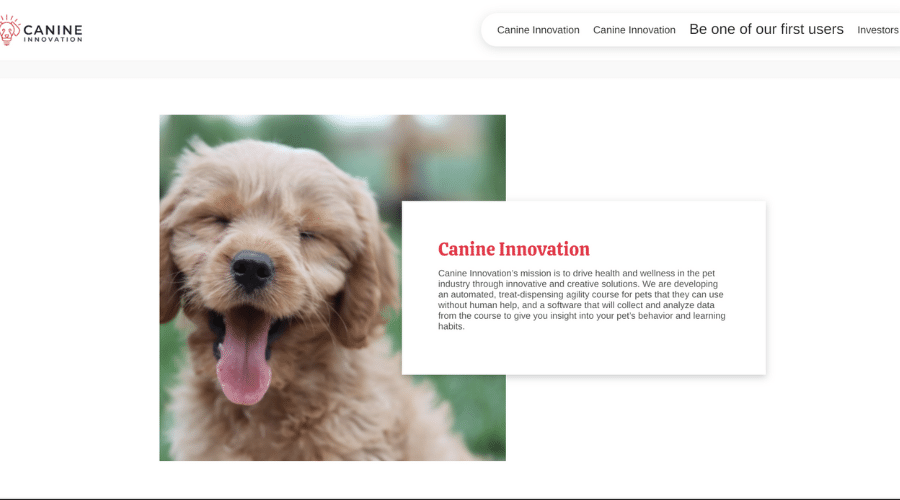Screen dimensions: 900x500
Task: Open the Canine Innovation logo link
Action: 41,30
